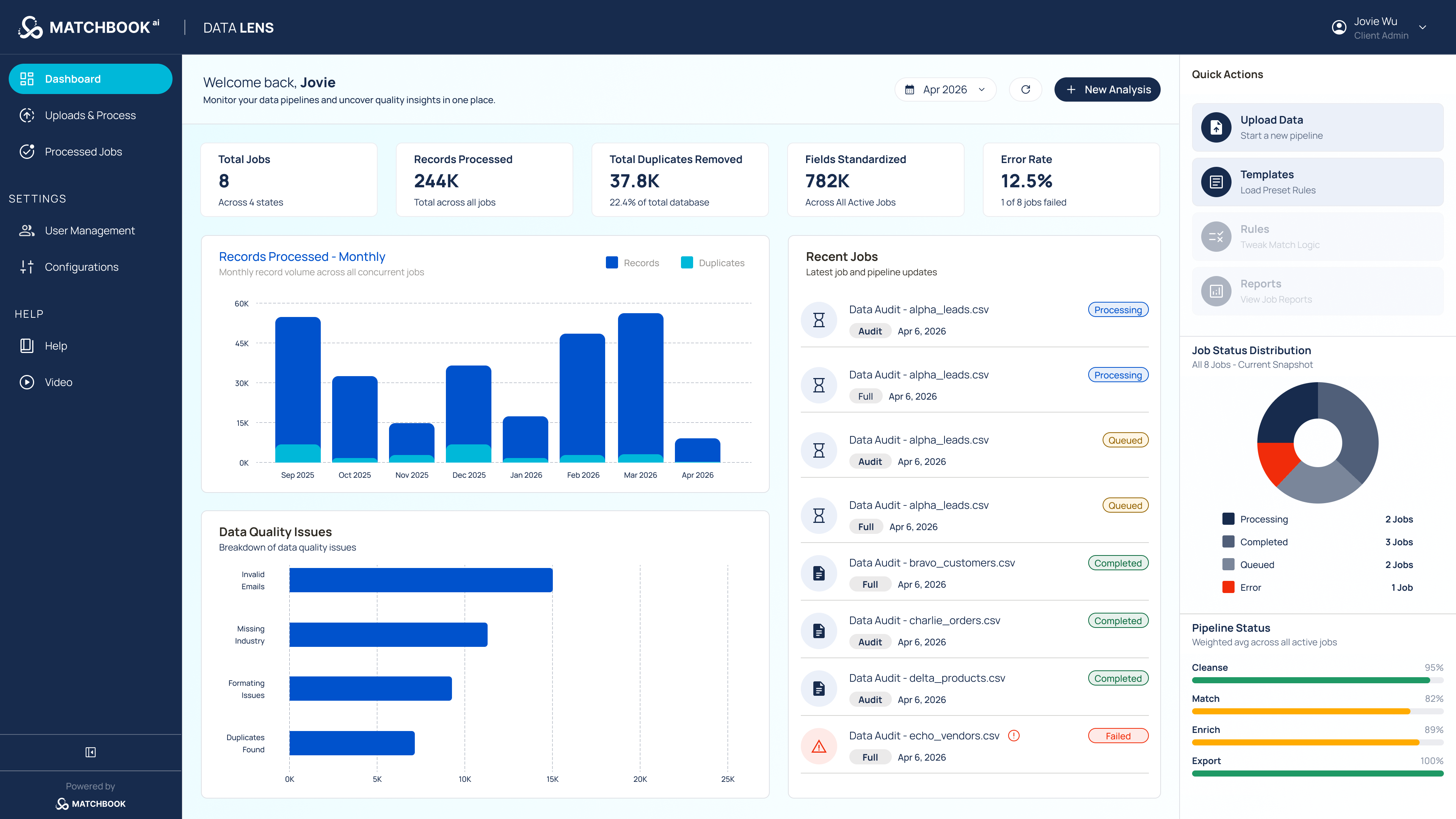Click the Total Jobs stat card
The image size is (1456, 819).
click(x=289, y=180)
